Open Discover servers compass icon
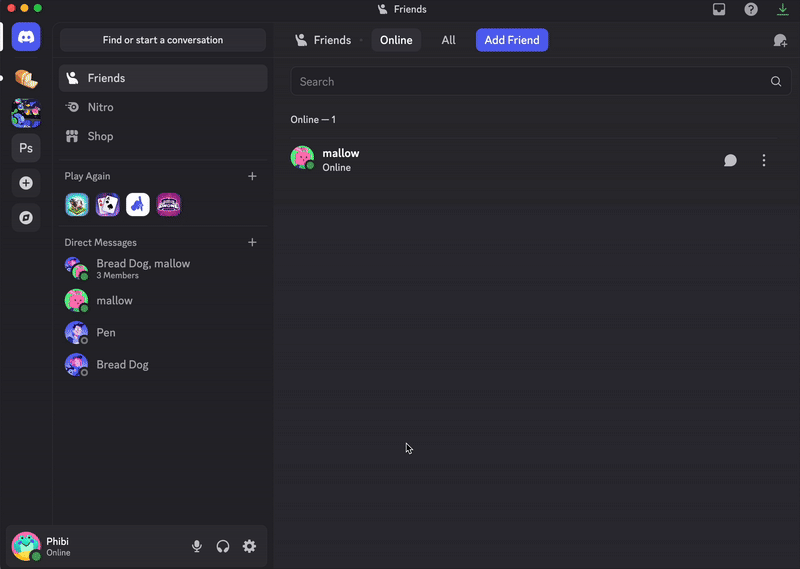 coord(26,217)
